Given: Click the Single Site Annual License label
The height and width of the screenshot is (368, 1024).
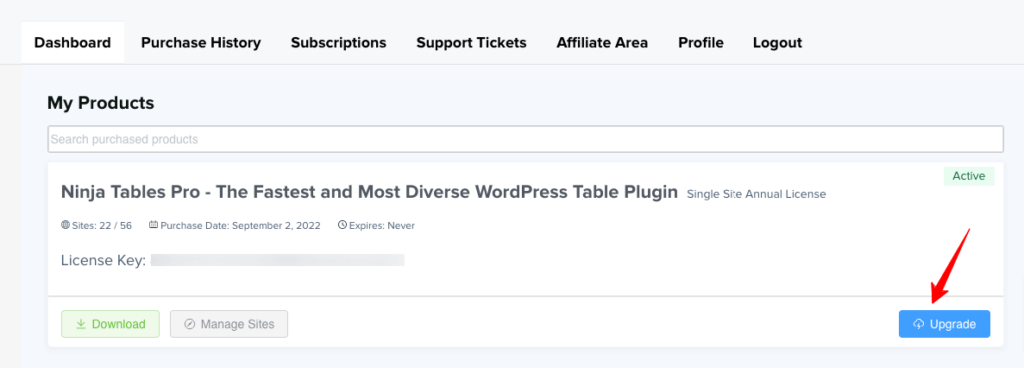Looking at the screenshot, I should coord(756,194).
